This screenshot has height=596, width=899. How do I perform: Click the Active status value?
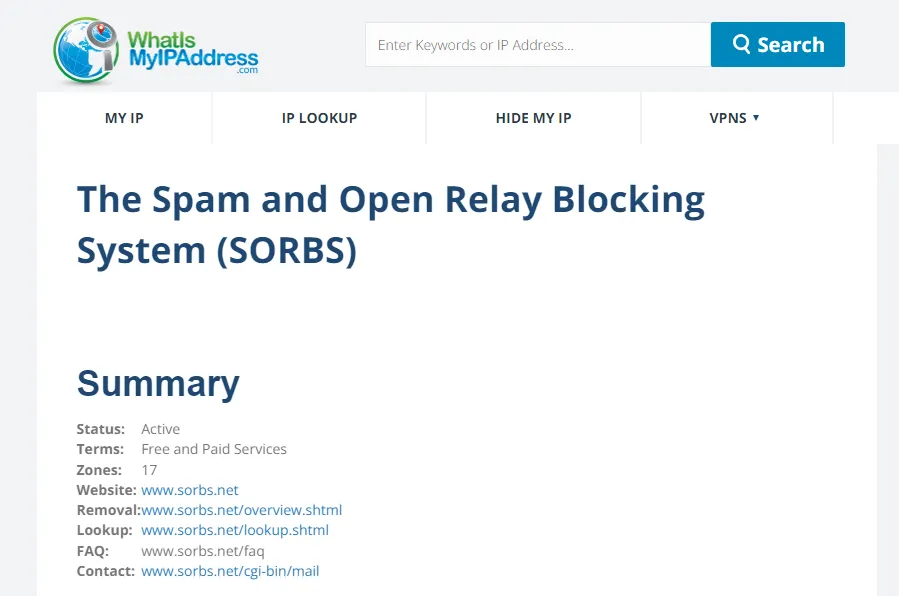tap(160, 429)
